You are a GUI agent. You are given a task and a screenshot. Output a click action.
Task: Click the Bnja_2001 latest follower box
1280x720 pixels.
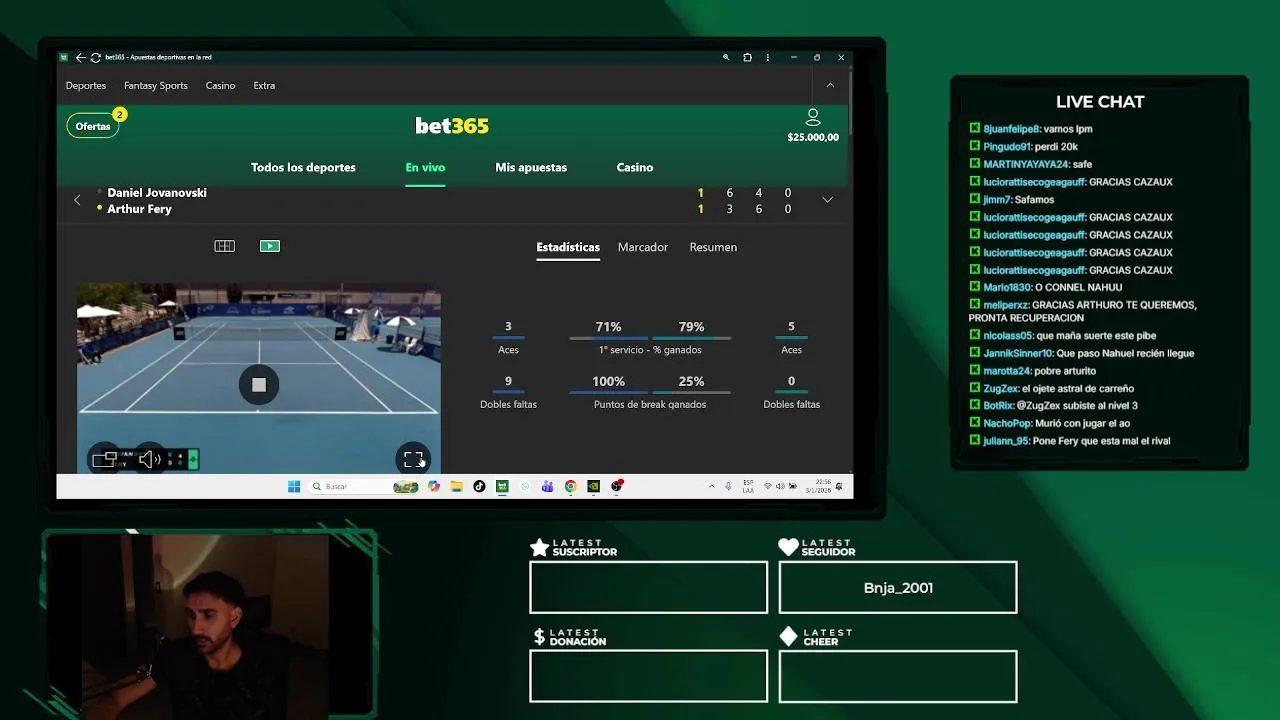click(898, 587)
